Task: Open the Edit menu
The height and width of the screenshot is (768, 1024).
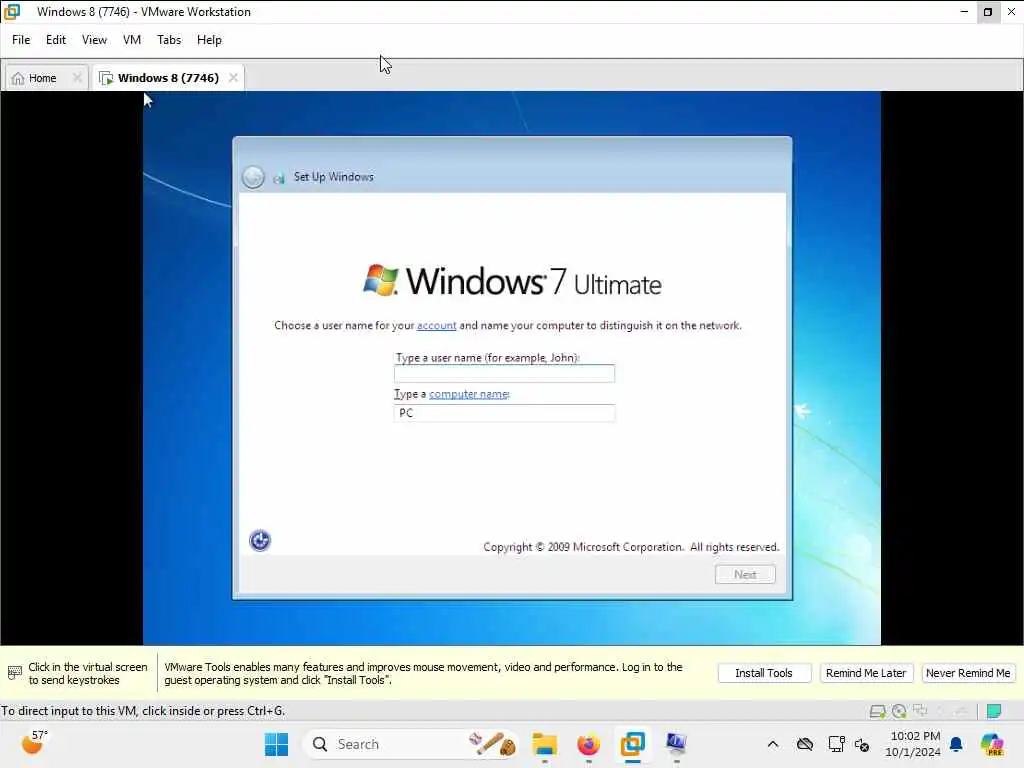Action: [x=56, y=40]
